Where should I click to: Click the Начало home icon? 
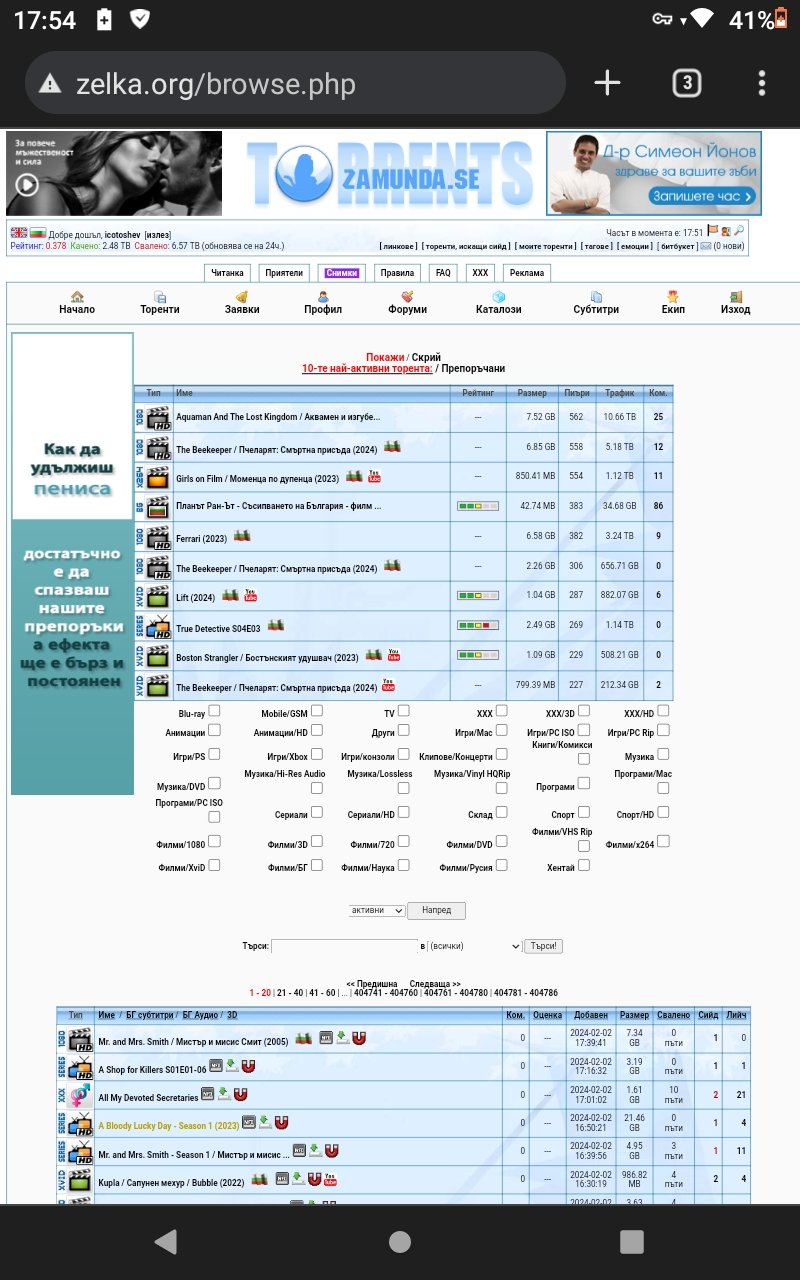pyautogui.click(x=77, y=297)
